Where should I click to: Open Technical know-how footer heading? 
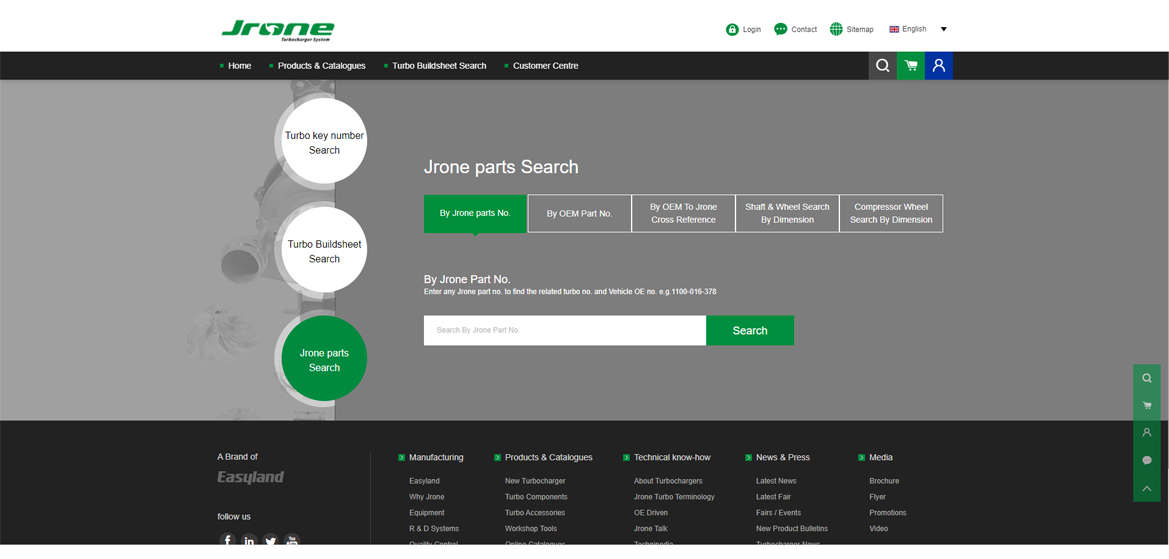[672, 457]
